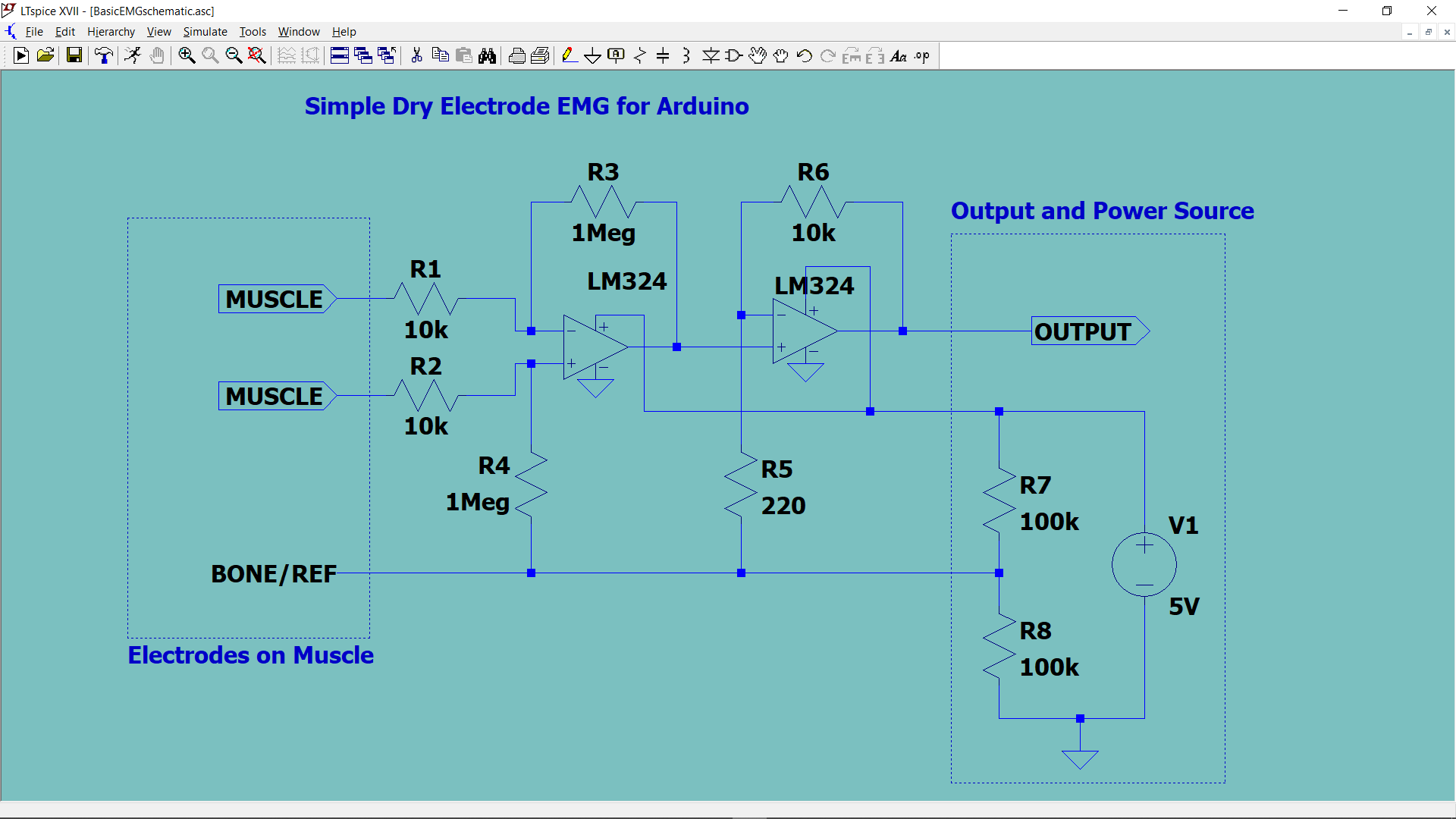This screenshot has width=1456, height=819.
Task: Select resistor R3 in the schematic
Action: (x=603, y=202)
